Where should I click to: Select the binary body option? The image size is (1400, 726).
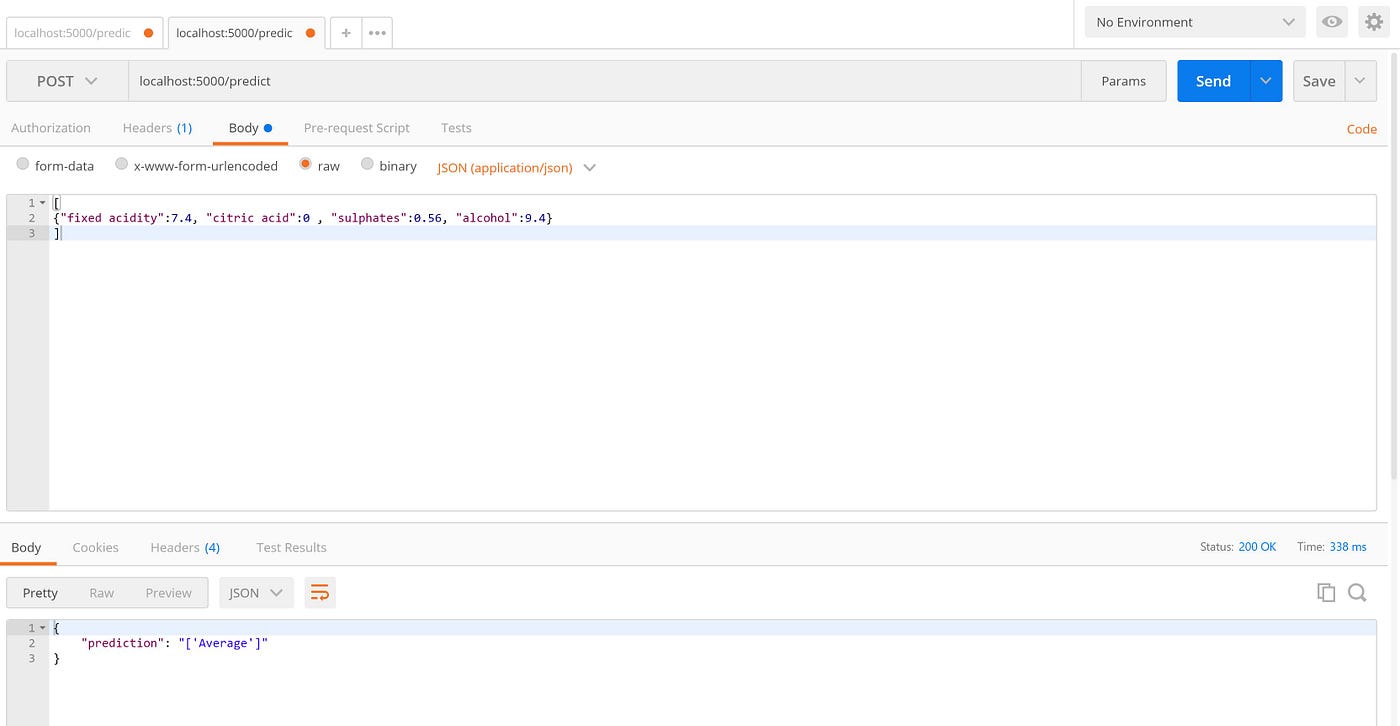click(367, 165)
